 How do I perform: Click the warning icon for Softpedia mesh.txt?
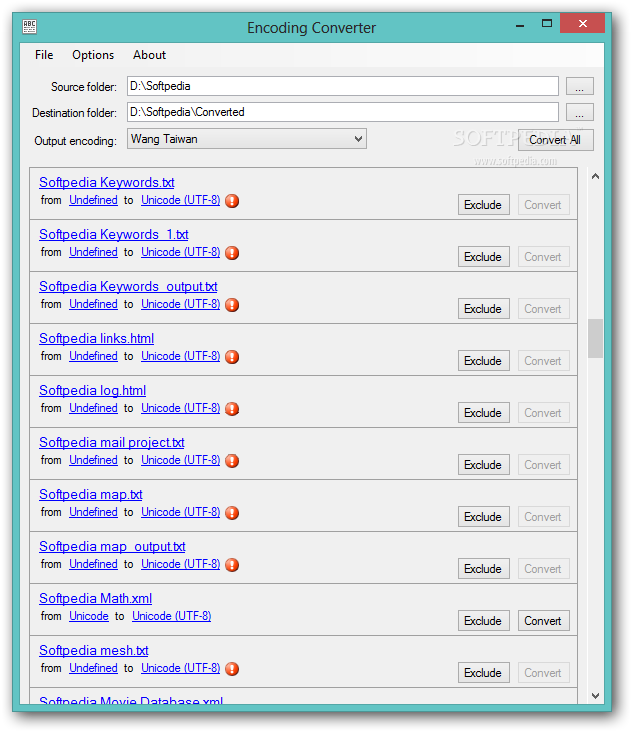pos(232,669)
